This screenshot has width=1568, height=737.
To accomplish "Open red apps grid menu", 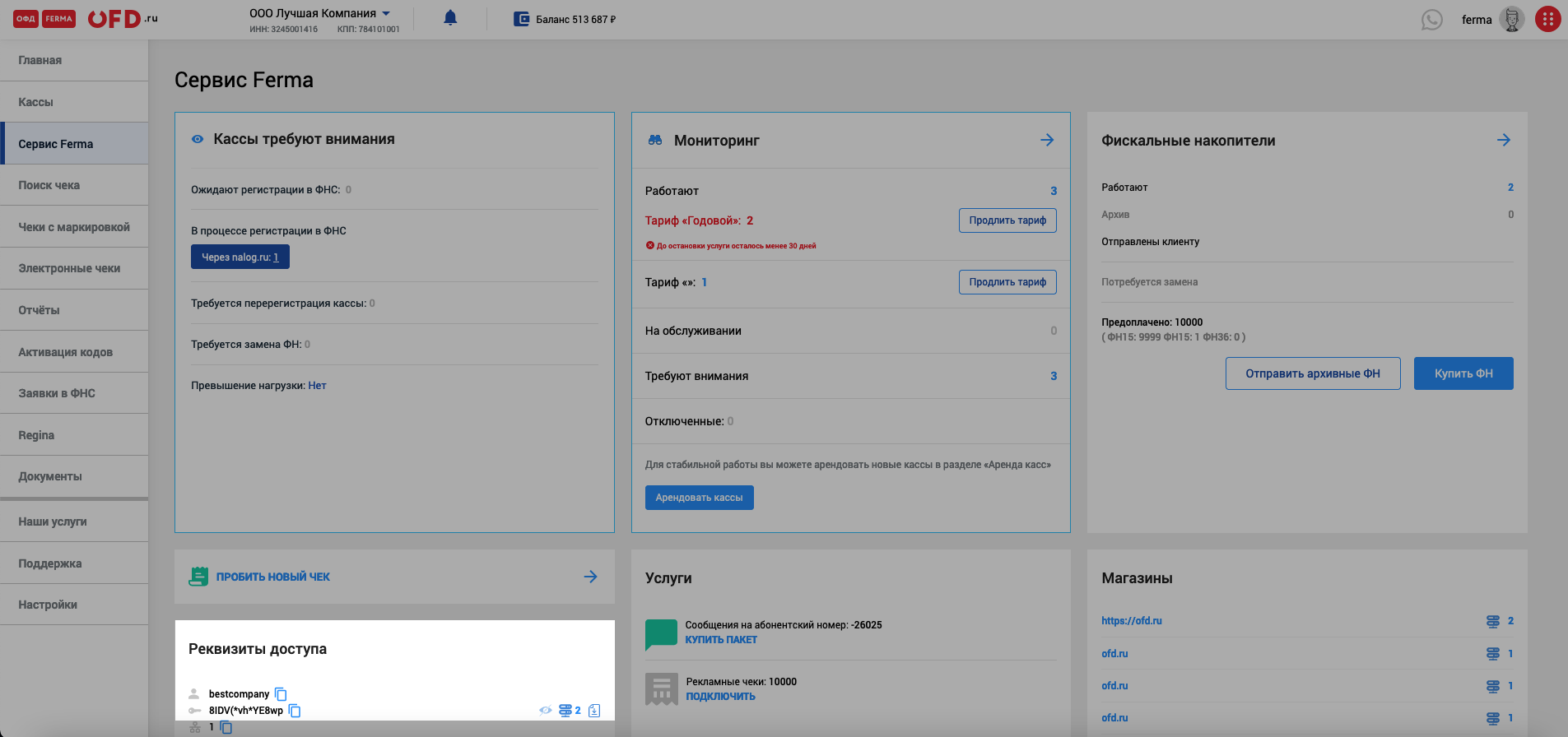I will pos(1547,20).
